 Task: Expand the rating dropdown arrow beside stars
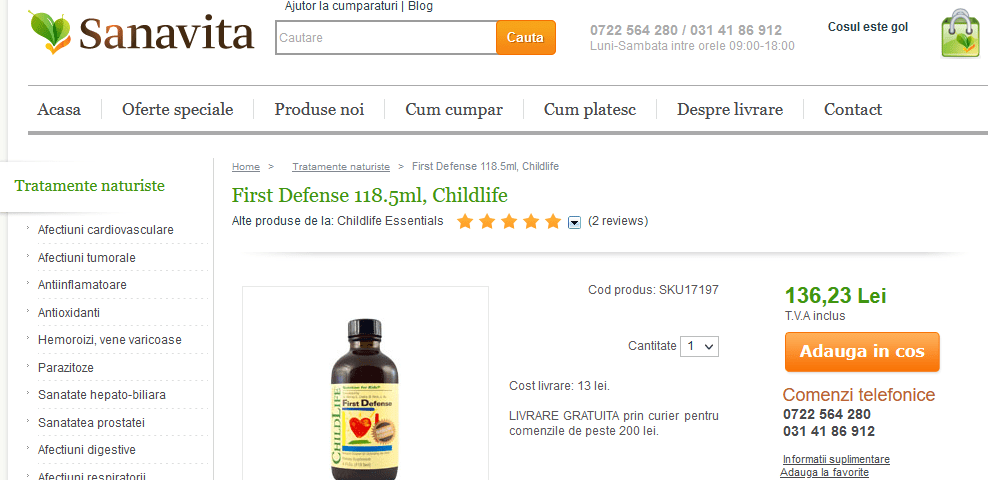click(x=575, y=222)
